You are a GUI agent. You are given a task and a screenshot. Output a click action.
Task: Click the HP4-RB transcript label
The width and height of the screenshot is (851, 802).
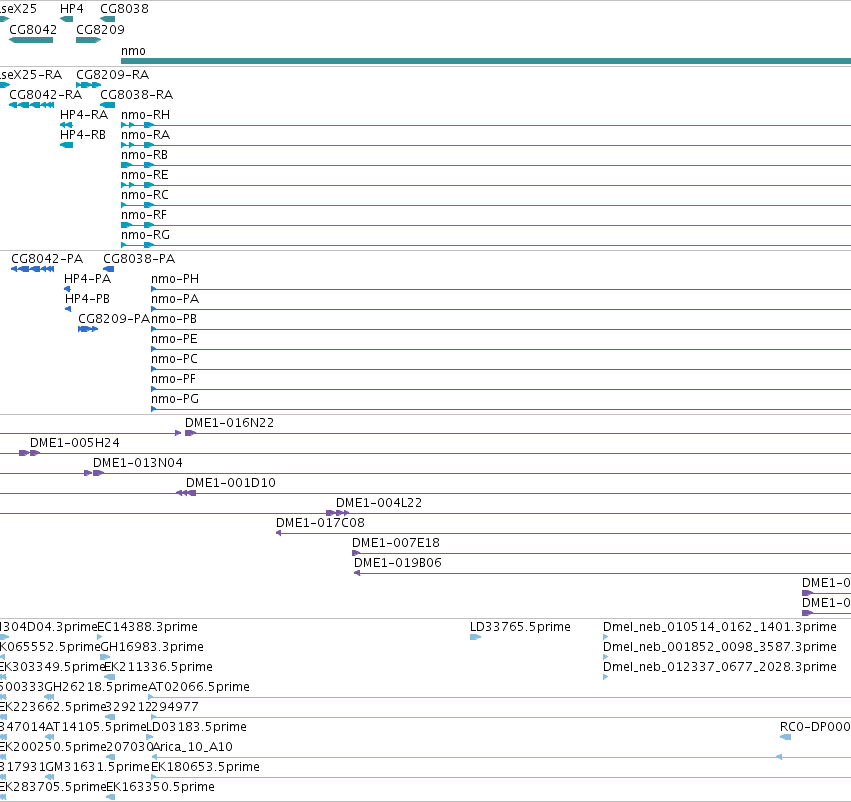[83, 135]
